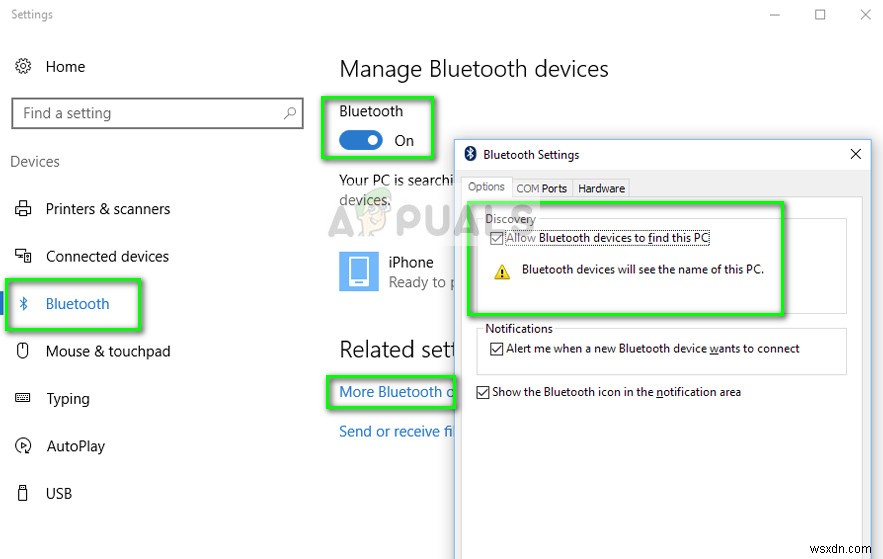Switch to the Options tab

coord(487,186)
